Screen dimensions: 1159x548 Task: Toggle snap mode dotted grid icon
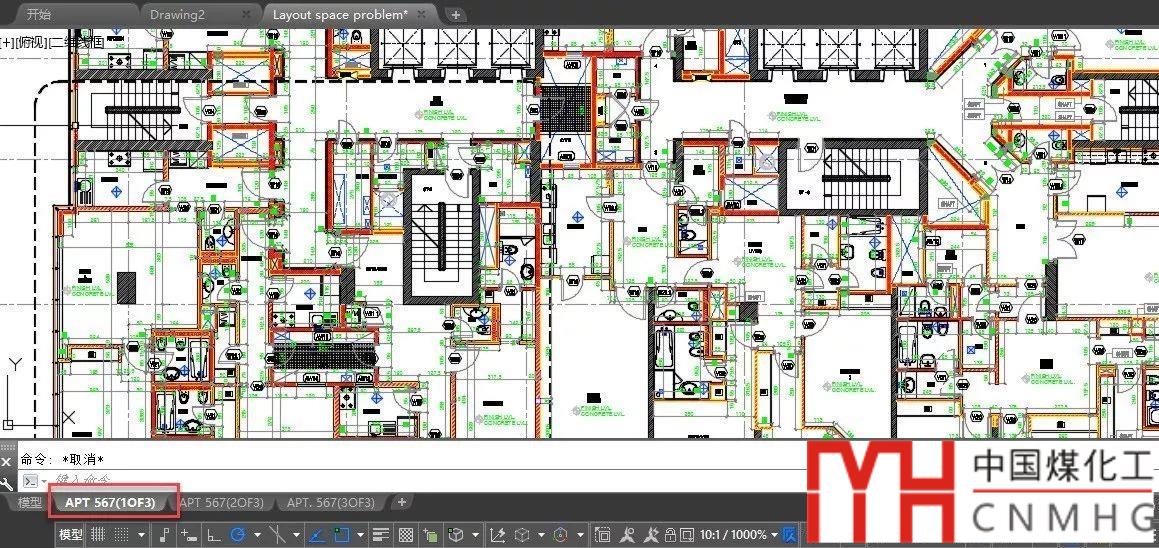[x=124, y=535]
